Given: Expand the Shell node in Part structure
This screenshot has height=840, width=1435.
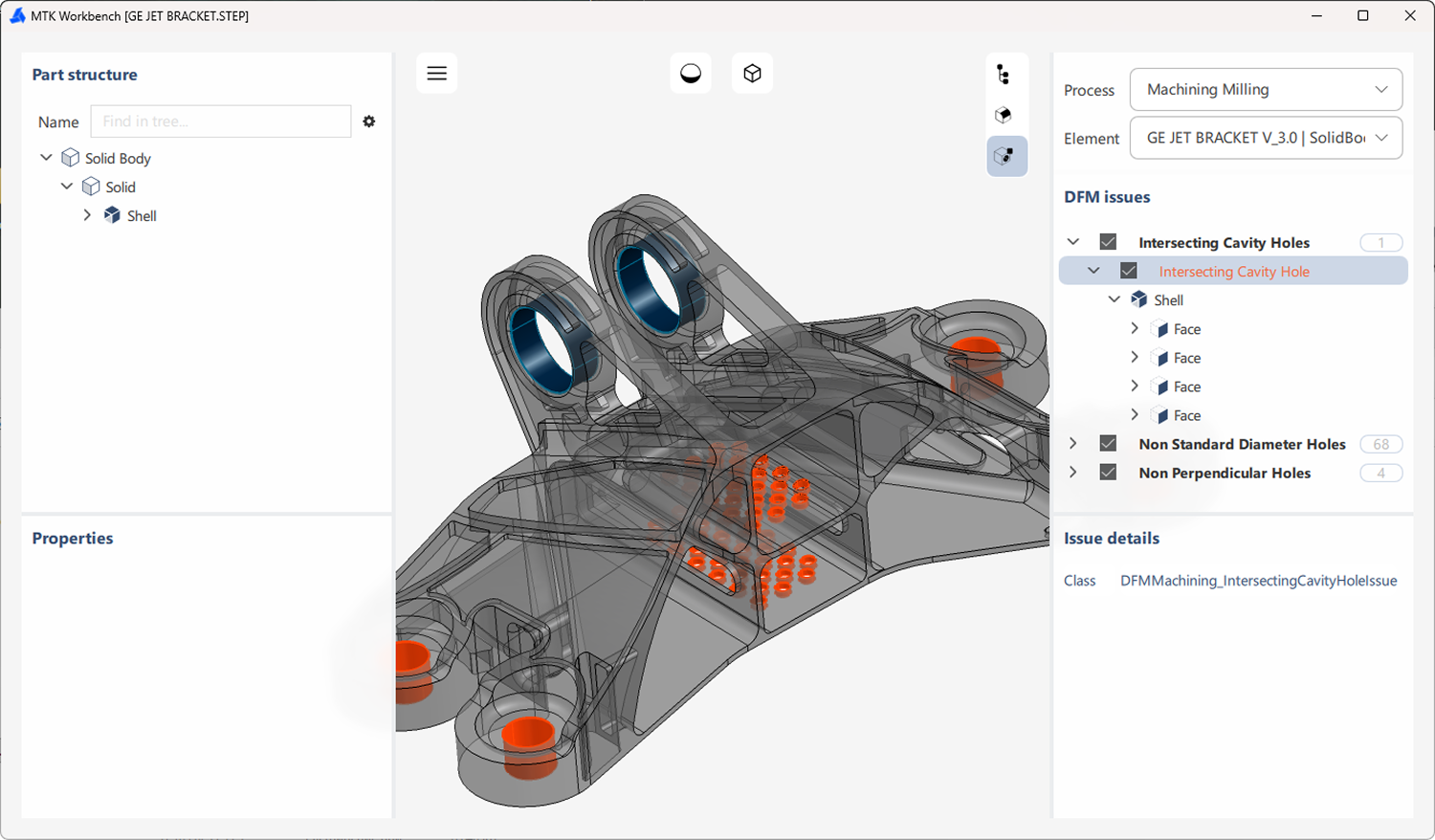Looking at the screenshot, I should [87, 215].
